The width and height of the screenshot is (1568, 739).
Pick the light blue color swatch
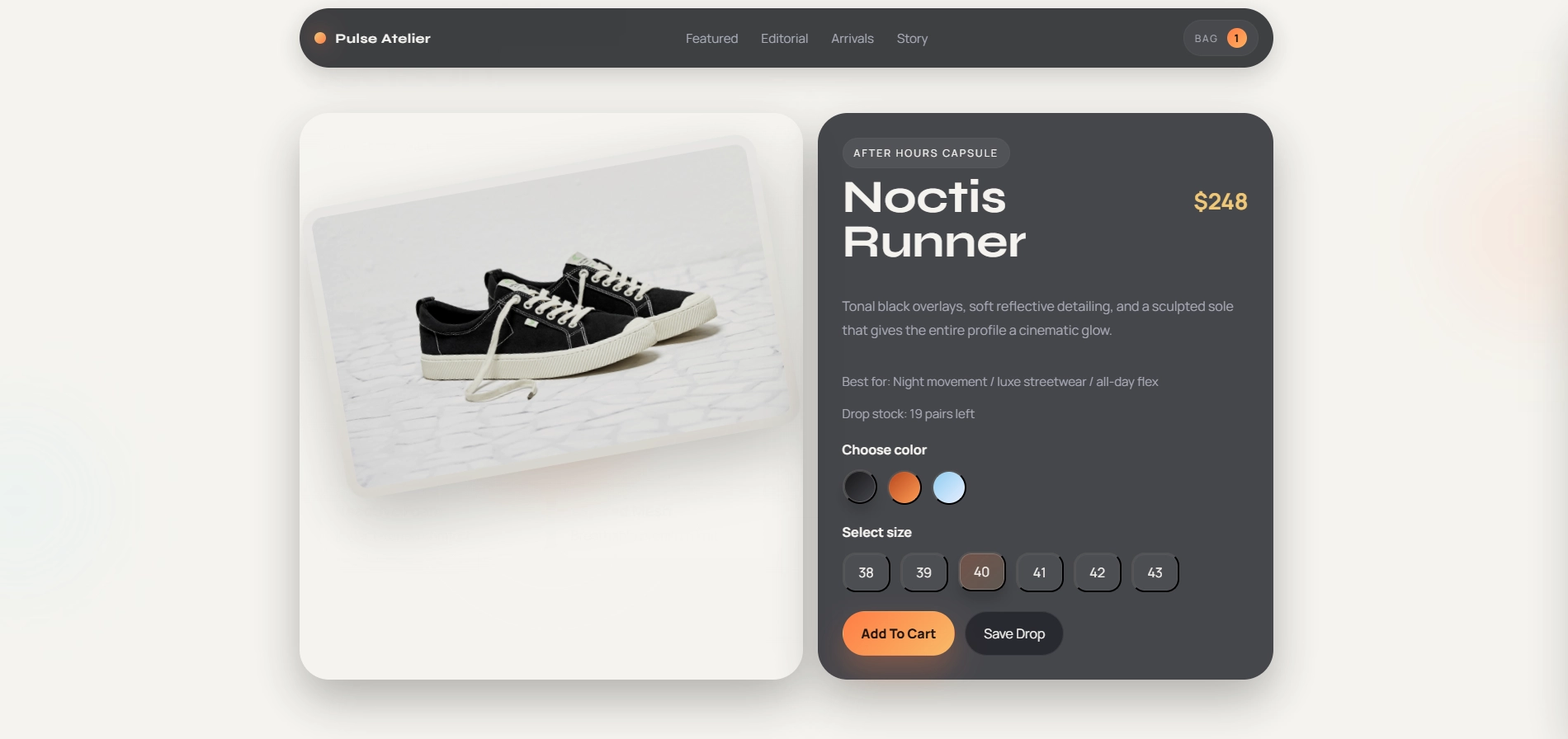point(948,487)
